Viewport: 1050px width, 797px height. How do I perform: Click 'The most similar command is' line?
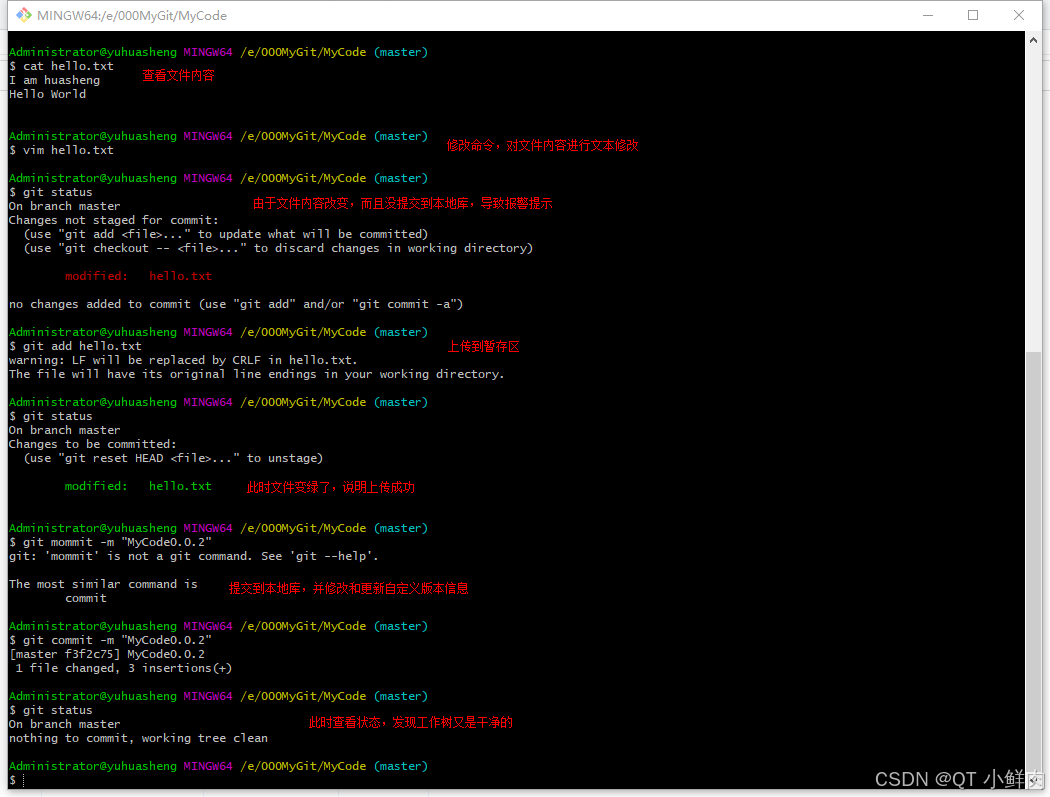coord(104,584)
